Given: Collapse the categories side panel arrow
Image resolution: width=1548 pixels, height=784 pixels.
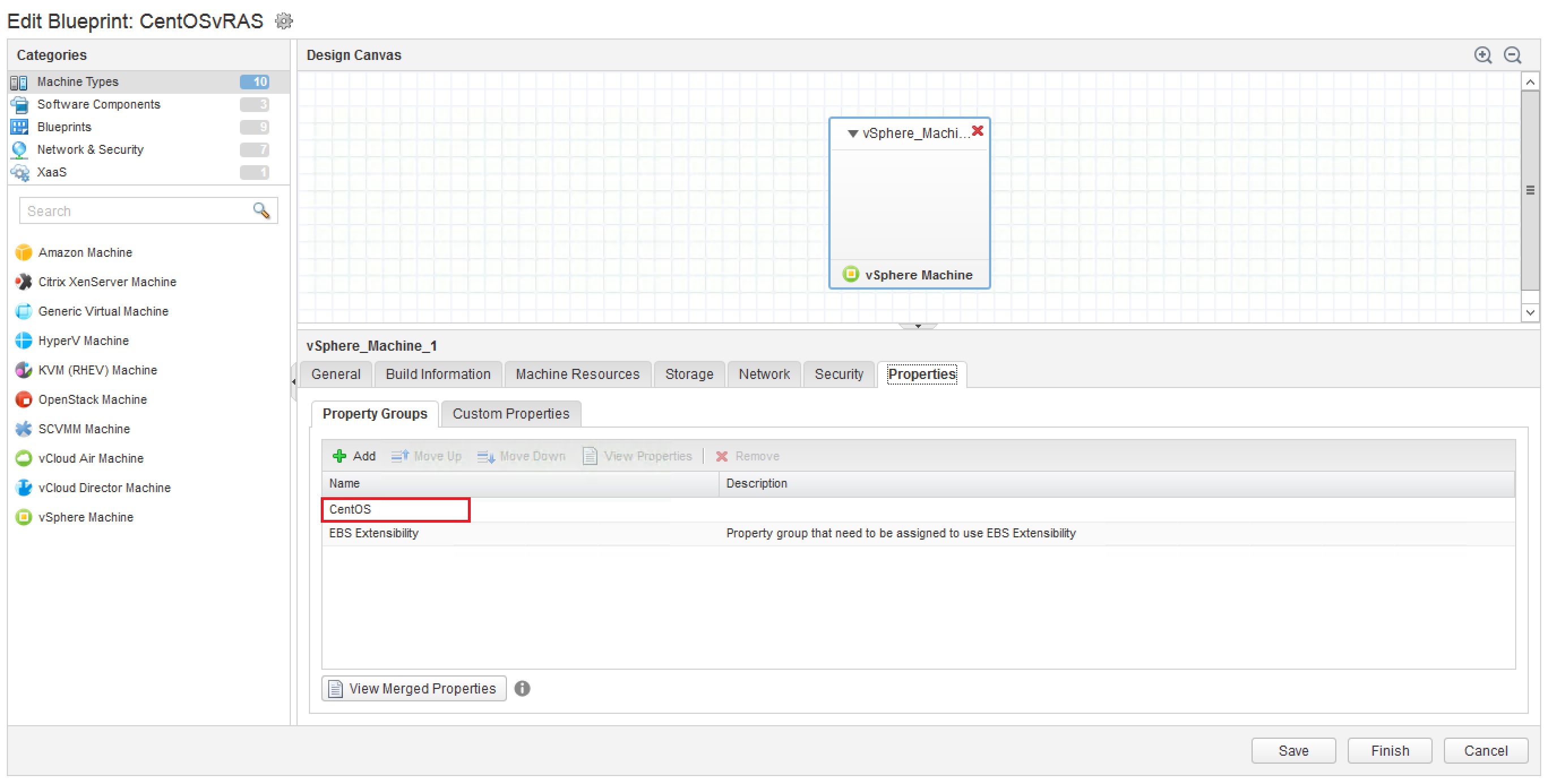Looking at the screenshot, I should click(293, 382).
